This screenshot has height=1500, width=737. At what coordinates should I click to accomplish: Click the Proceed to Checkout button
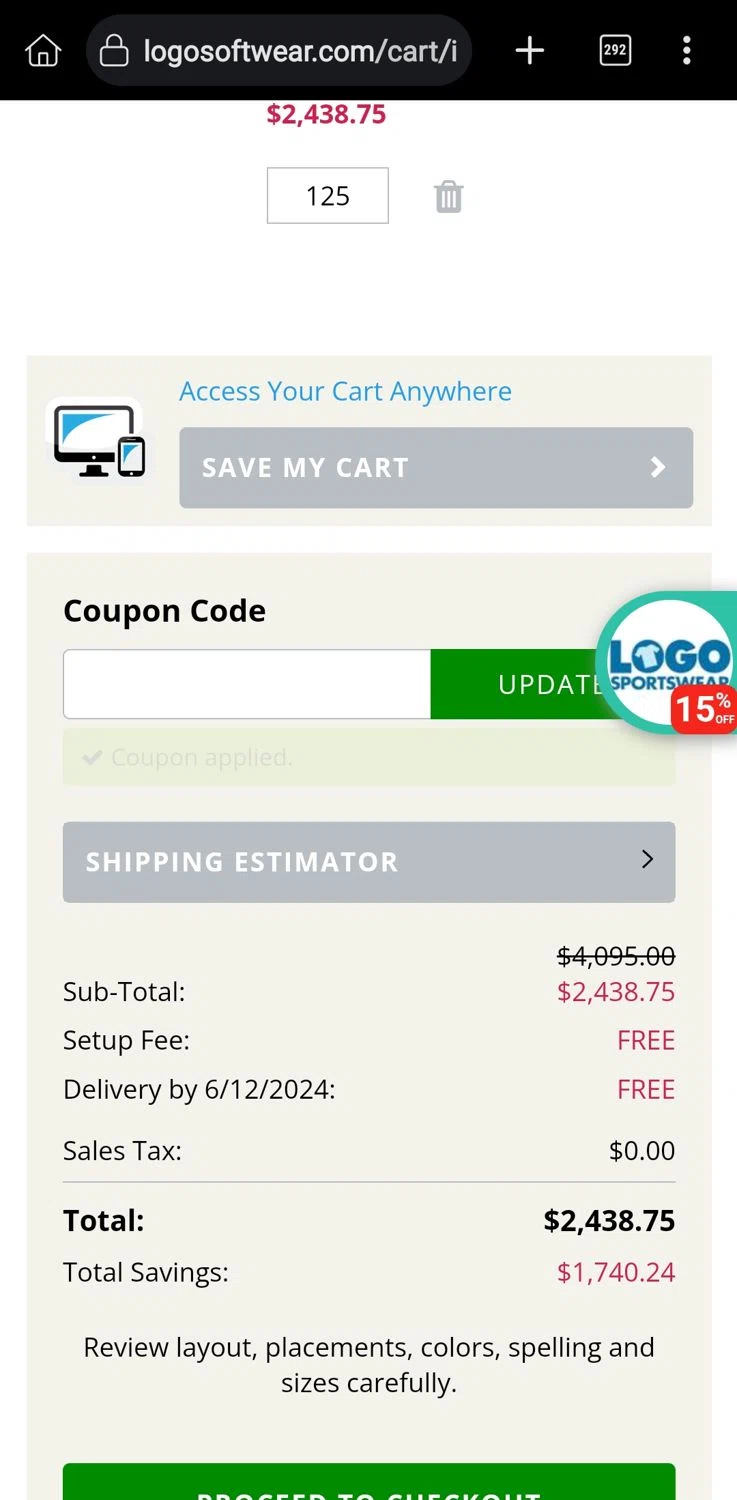click(x=368, y=1485)
